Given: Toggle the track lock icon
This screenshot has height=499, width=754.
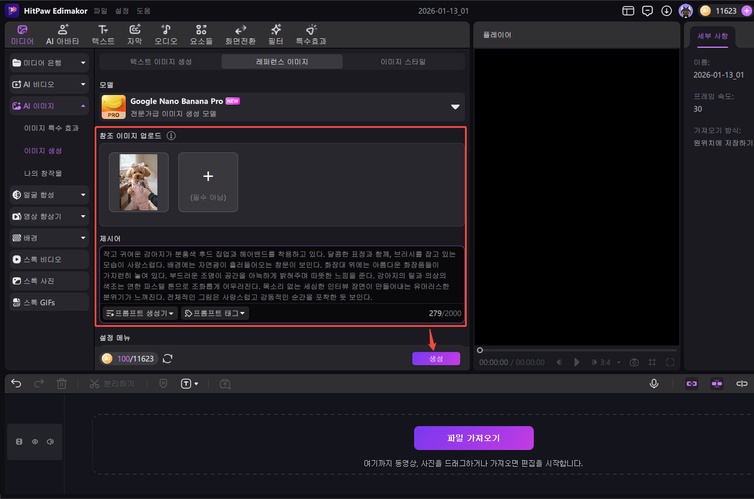Looking at the screenshot, I should pos(19,441).
